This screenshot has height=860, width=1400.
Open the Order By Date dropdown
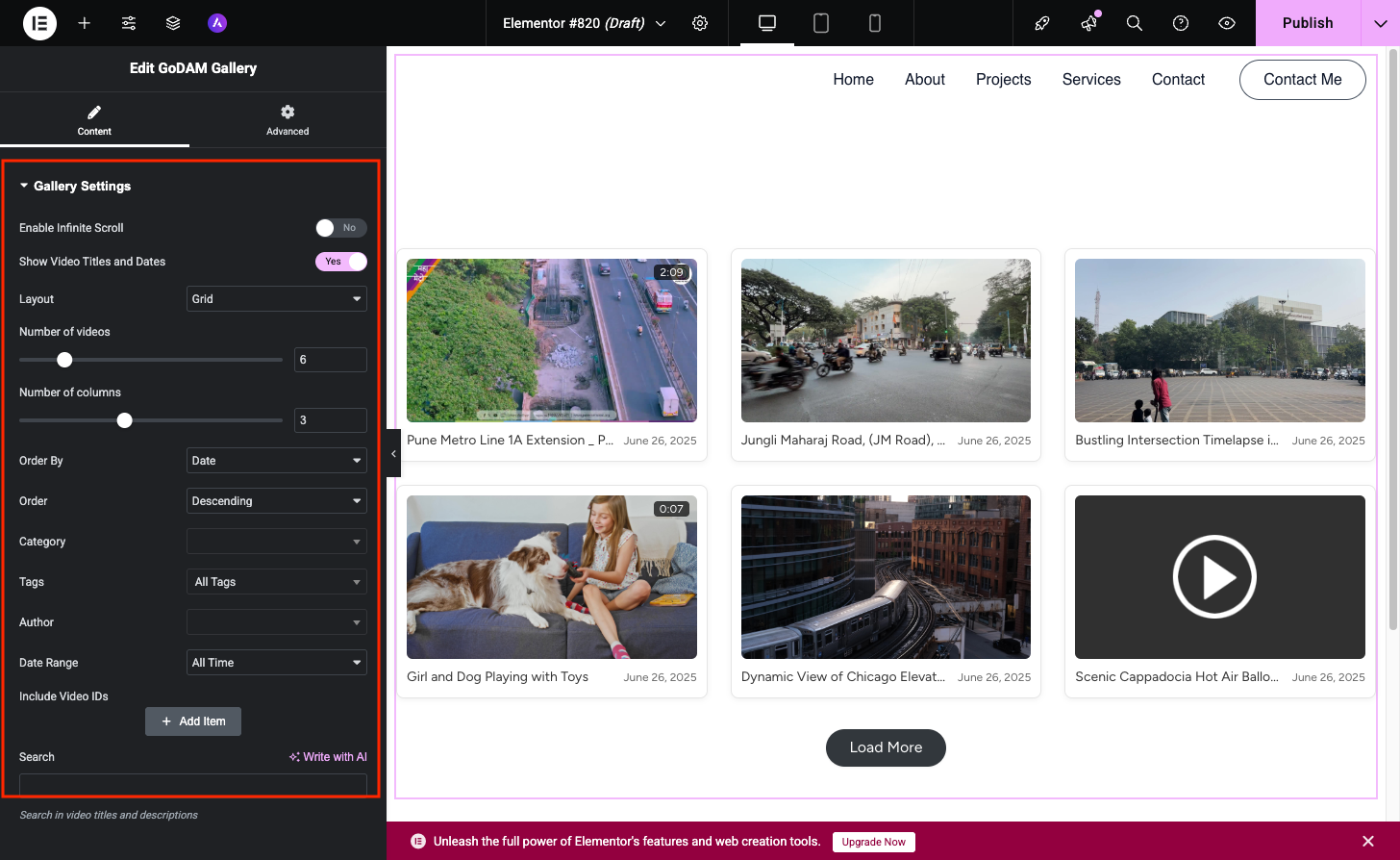click(x=277, y=461)
